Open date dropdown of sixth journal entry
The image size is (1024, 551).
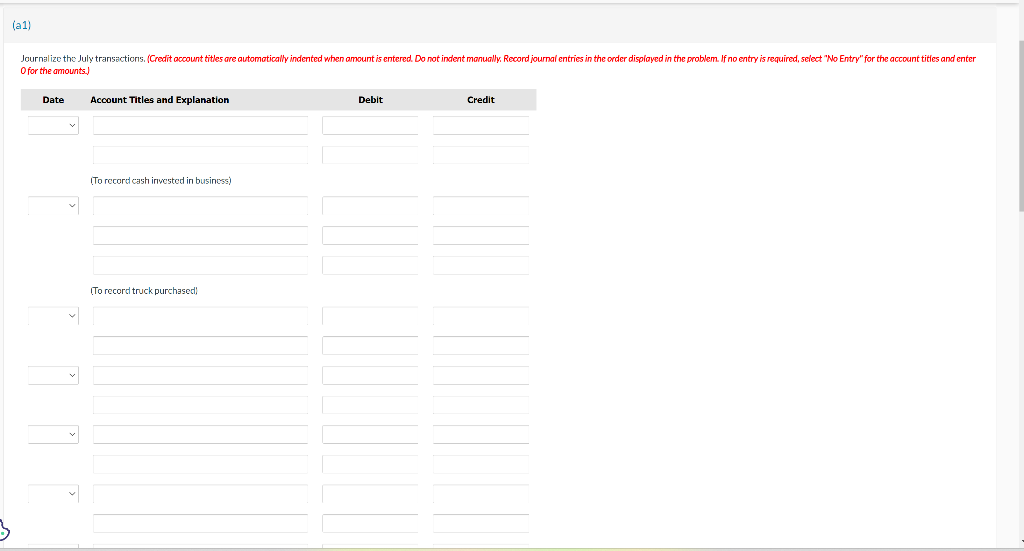[53, 494]
